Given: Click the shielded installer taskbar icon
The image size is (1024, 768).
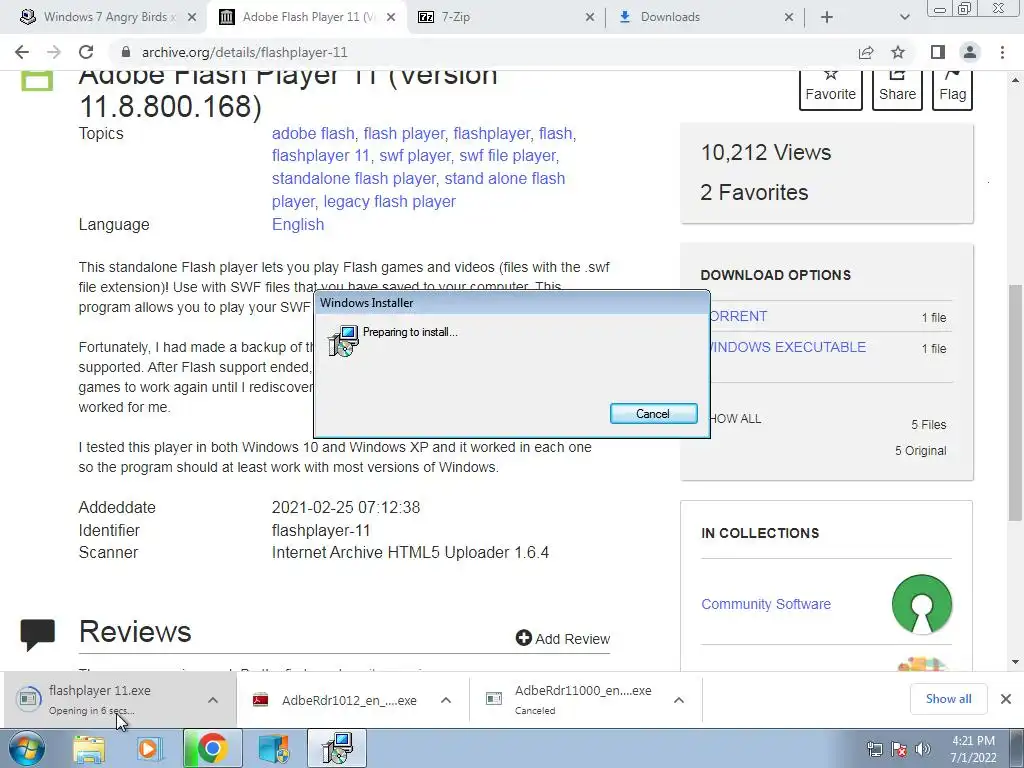Looking at the screenshot, I should click(x=274, y=748).
